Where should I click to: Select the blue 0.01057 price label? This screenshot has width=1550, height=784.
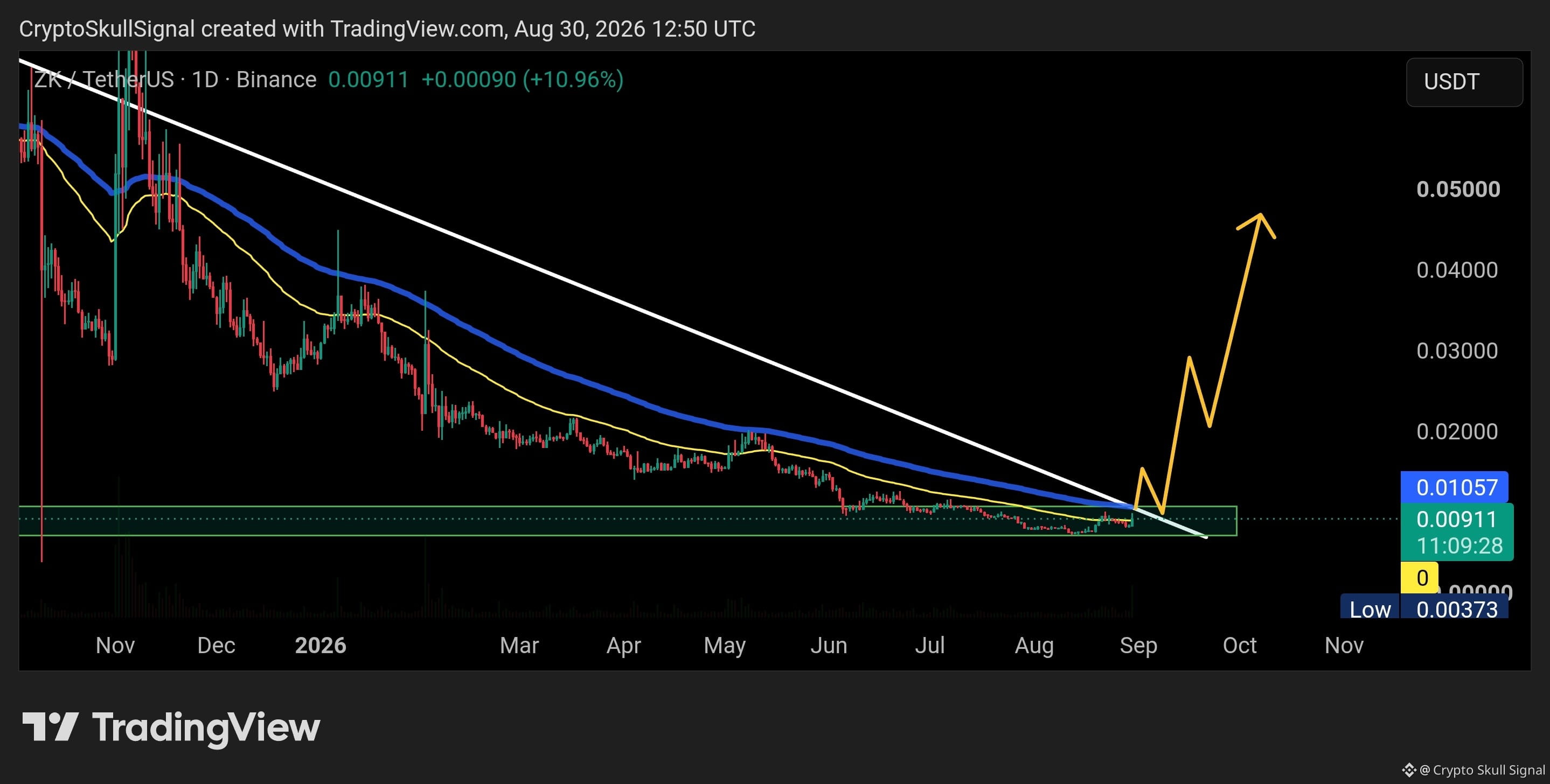1454,487
